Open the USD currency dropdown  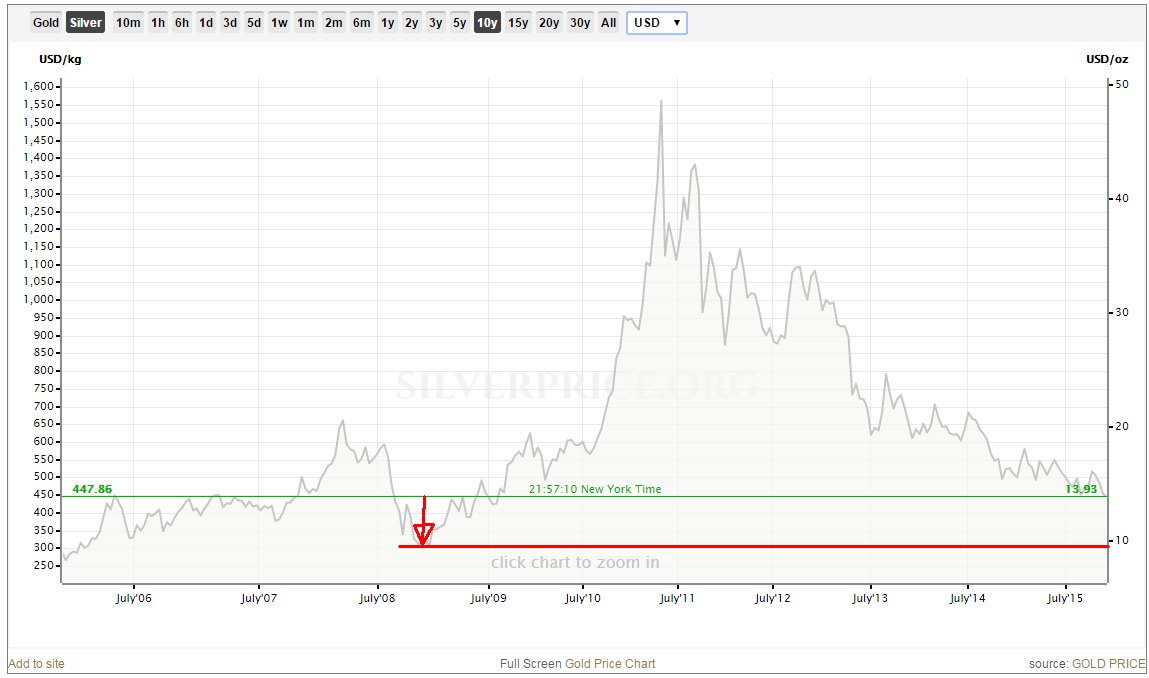point(657,22)
